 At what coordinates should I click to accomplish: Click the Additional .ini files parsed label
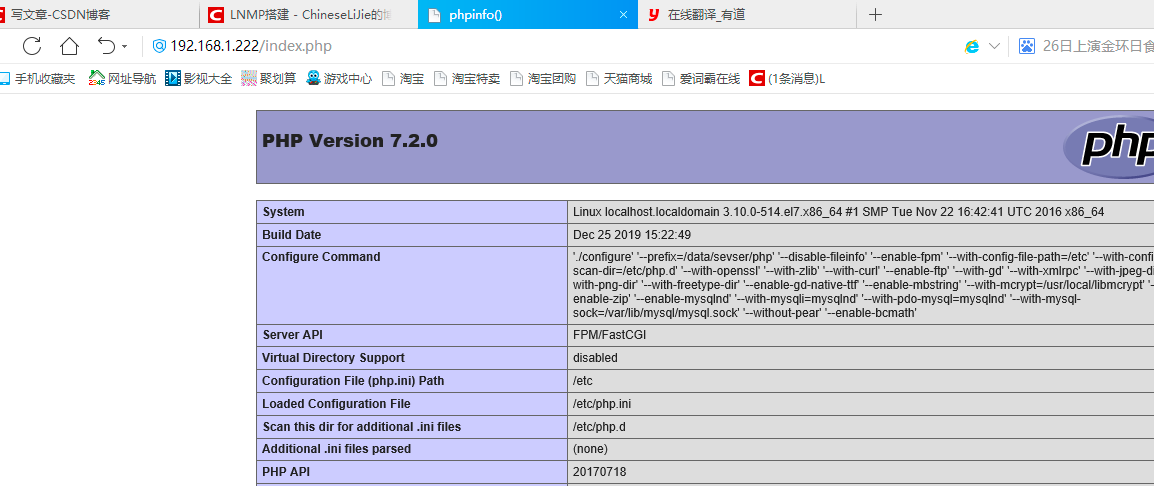pyautogui.click(x=336, y=449)
